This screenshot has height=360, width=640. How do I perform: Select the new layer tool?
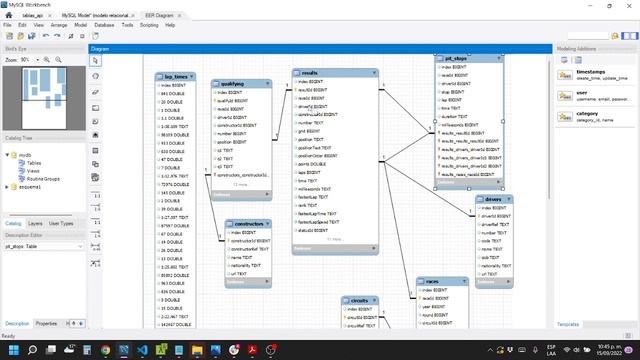[x=95, y=108]
